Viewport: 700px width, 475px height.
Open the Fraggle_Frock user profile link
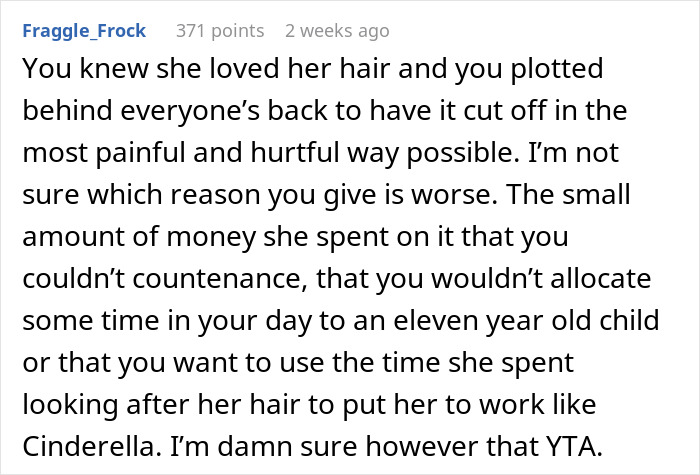[x=83, y=31]
